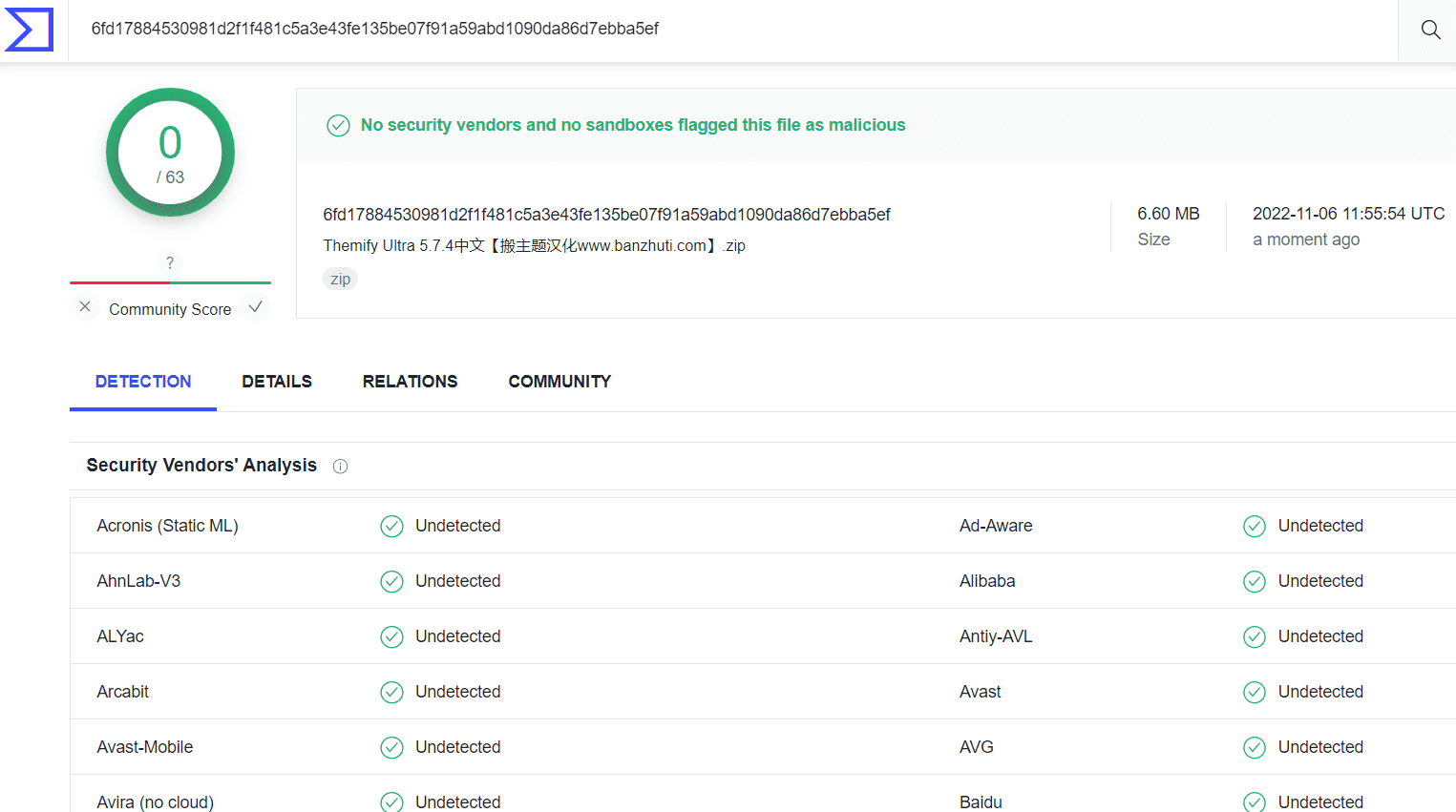
Task: Click the community score question mark
Action: tap(170, 262)
